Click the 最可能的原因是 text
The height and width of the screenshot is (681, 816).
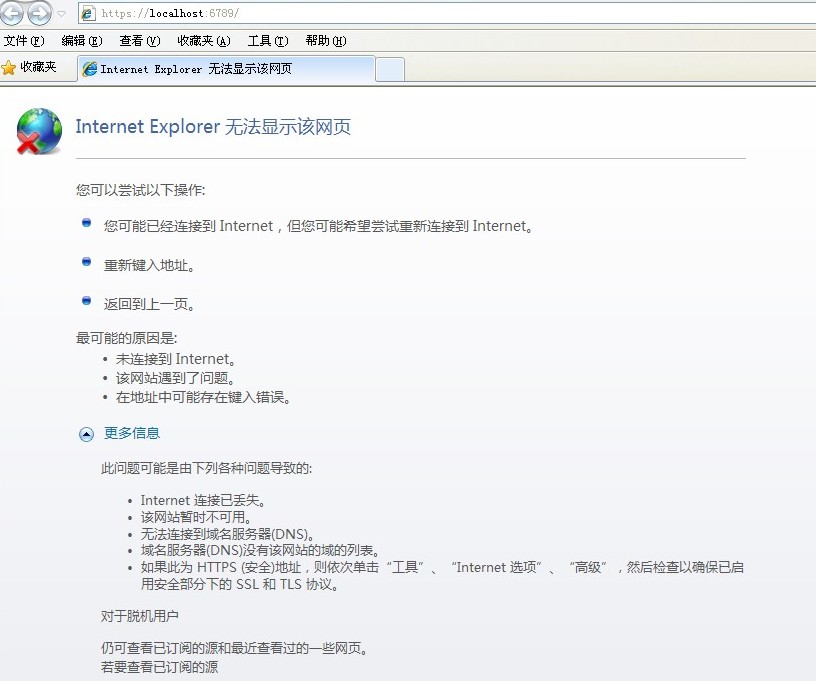click(x=126, y=338)
